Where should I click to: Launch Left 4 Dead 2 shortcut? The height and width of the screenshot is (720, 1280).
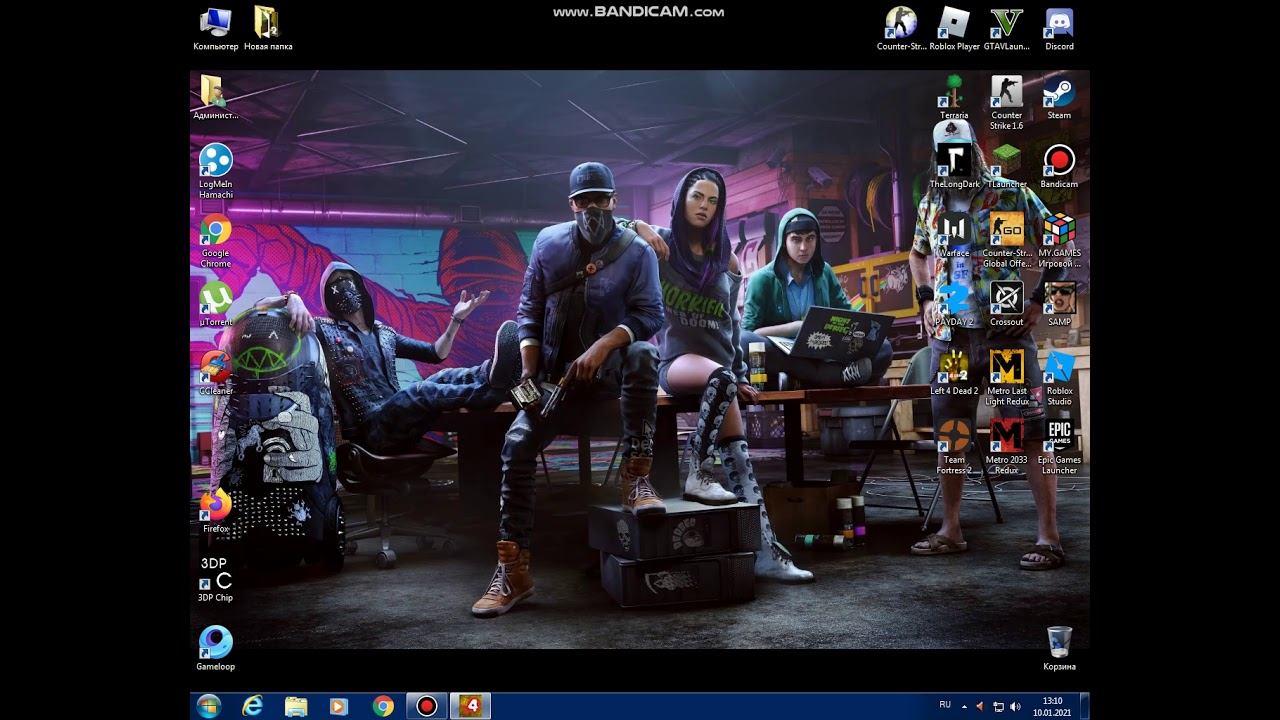pos(954,373)
